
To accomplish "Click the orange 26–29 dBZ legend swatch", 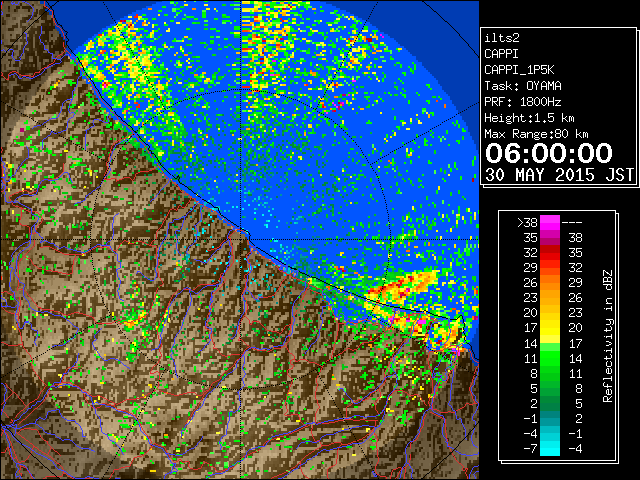I will [550, 282].
